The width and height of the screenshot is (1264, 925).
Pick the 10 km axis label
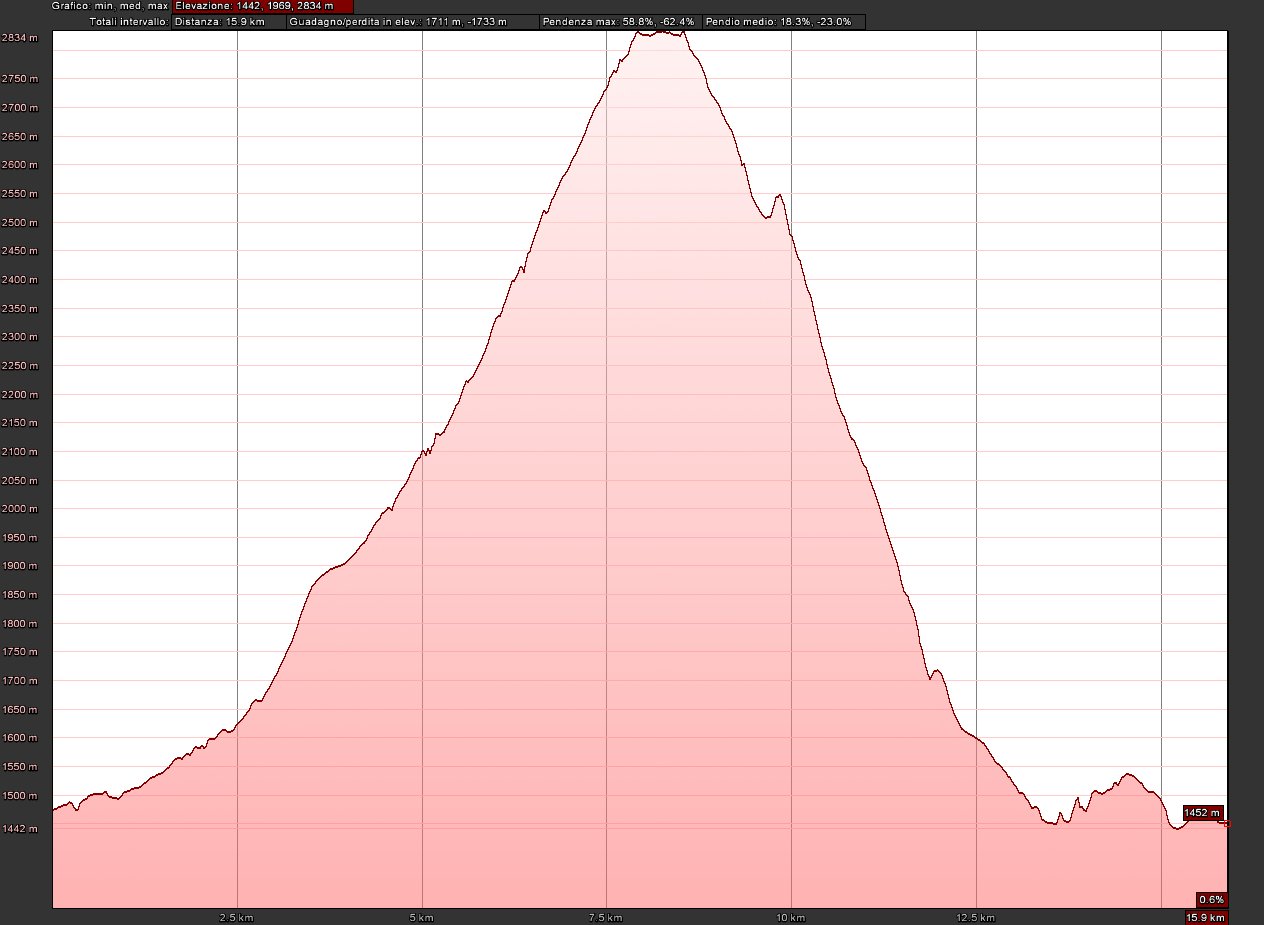791,917
